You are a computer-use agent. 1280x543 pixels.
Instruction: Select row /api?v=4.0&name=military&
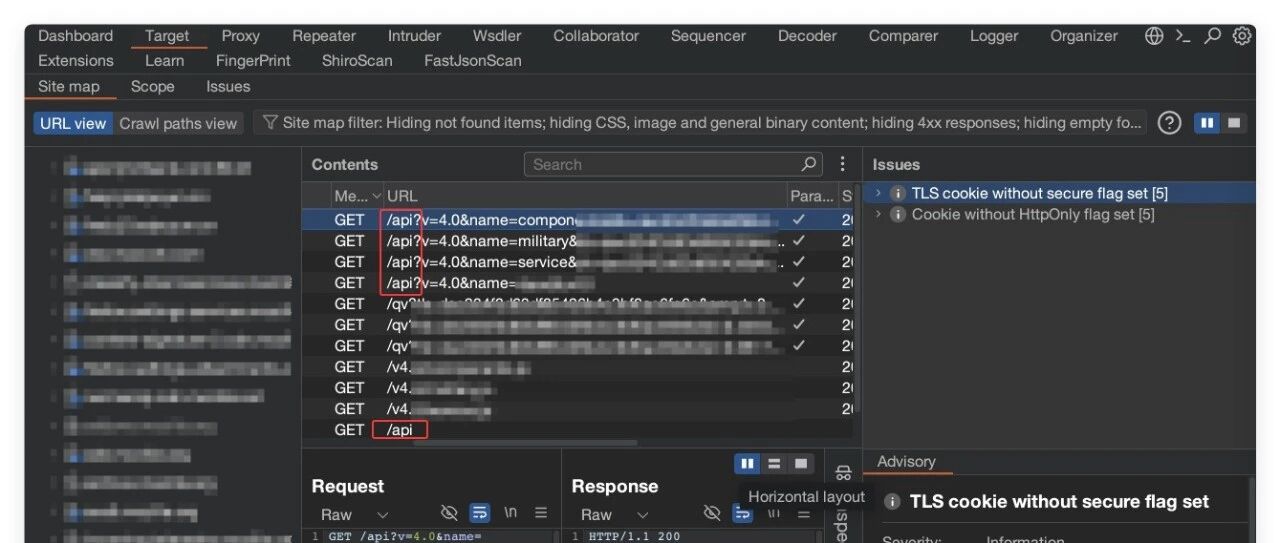(x=578, y=241)
